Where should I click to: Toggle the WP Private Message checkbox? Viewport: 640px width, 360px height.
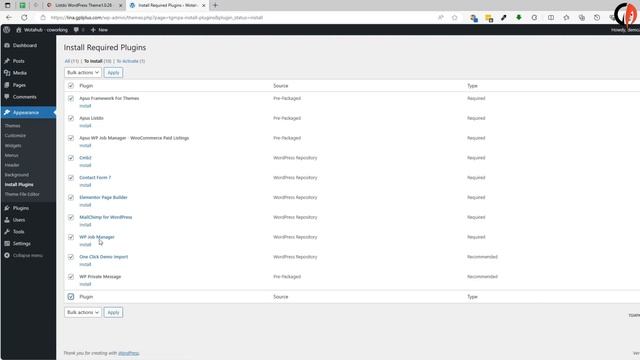[x=71, y=276]
